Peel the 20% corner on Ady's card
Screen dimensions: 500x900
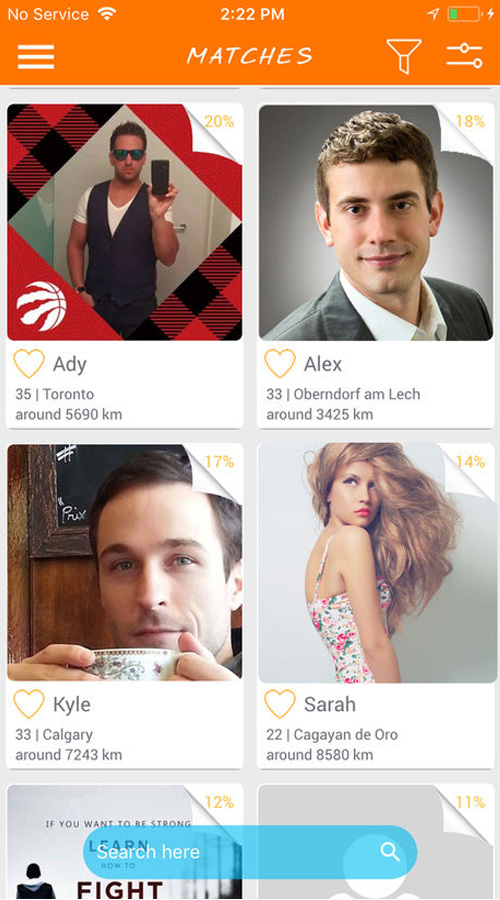tap(215, 130)
